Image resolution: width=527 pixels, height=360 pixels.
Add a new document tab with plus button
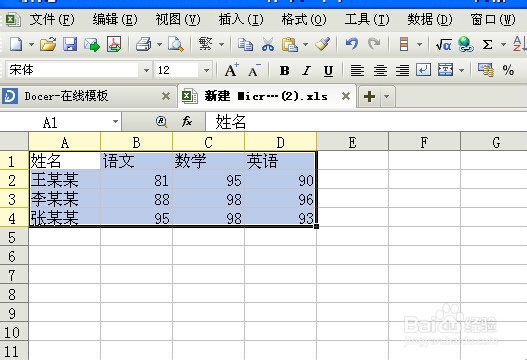(369, 96)
